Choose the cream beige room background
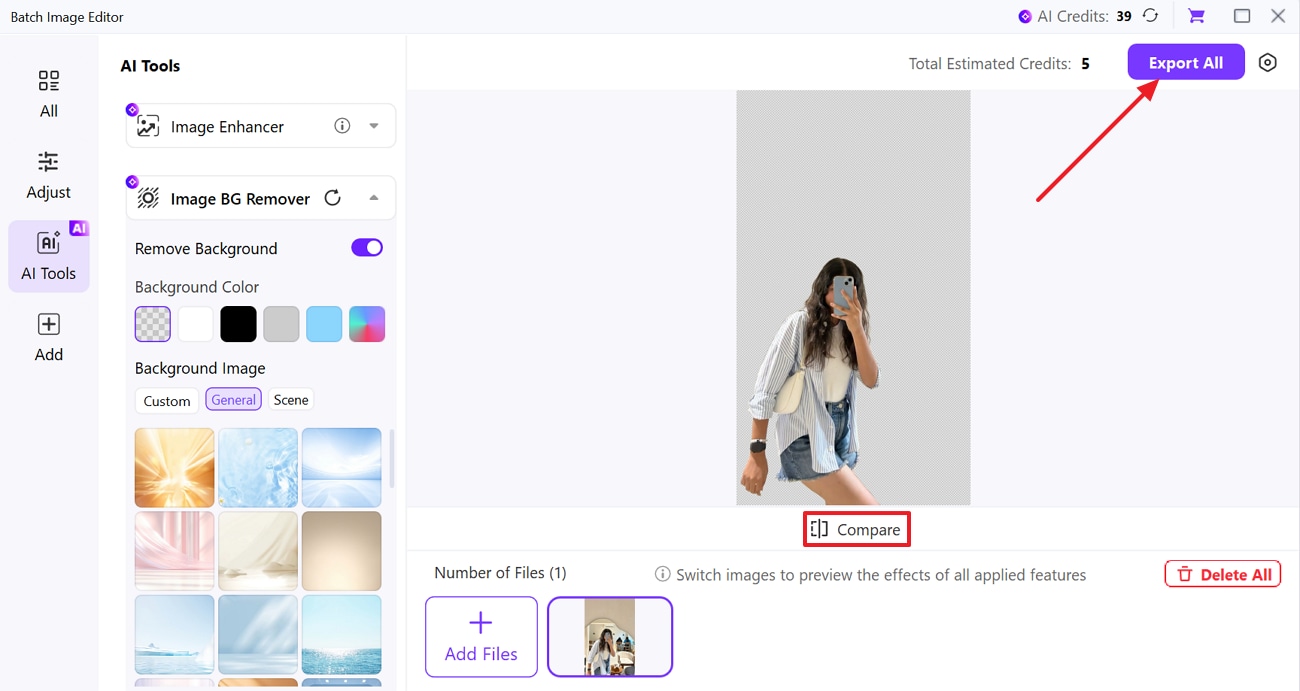1300x691 pixels. pyautogui.click(x=258, y=551)
